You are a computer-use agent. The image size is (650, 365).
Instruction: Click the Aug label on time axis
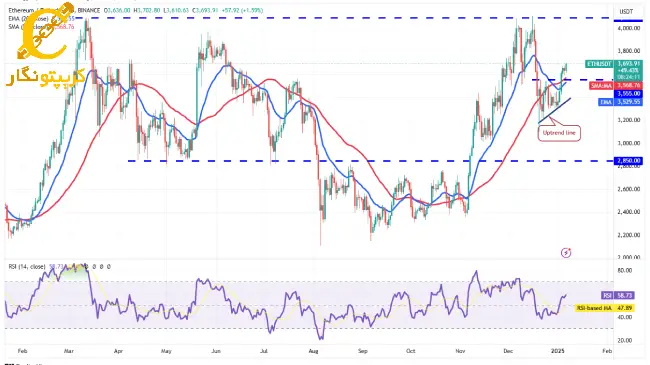(313, 351)
